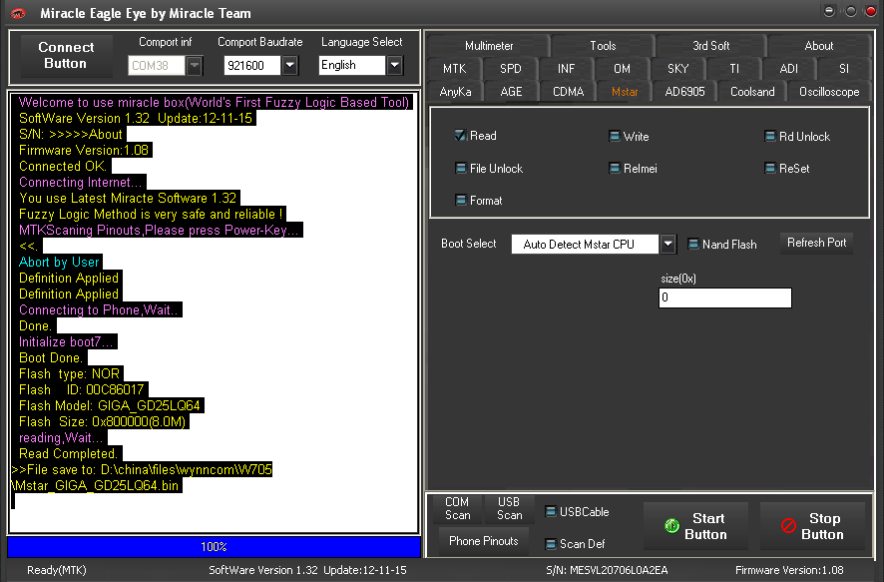Open the AD6905 tab
Screen dimensions: 884x582
coord(684,92)
